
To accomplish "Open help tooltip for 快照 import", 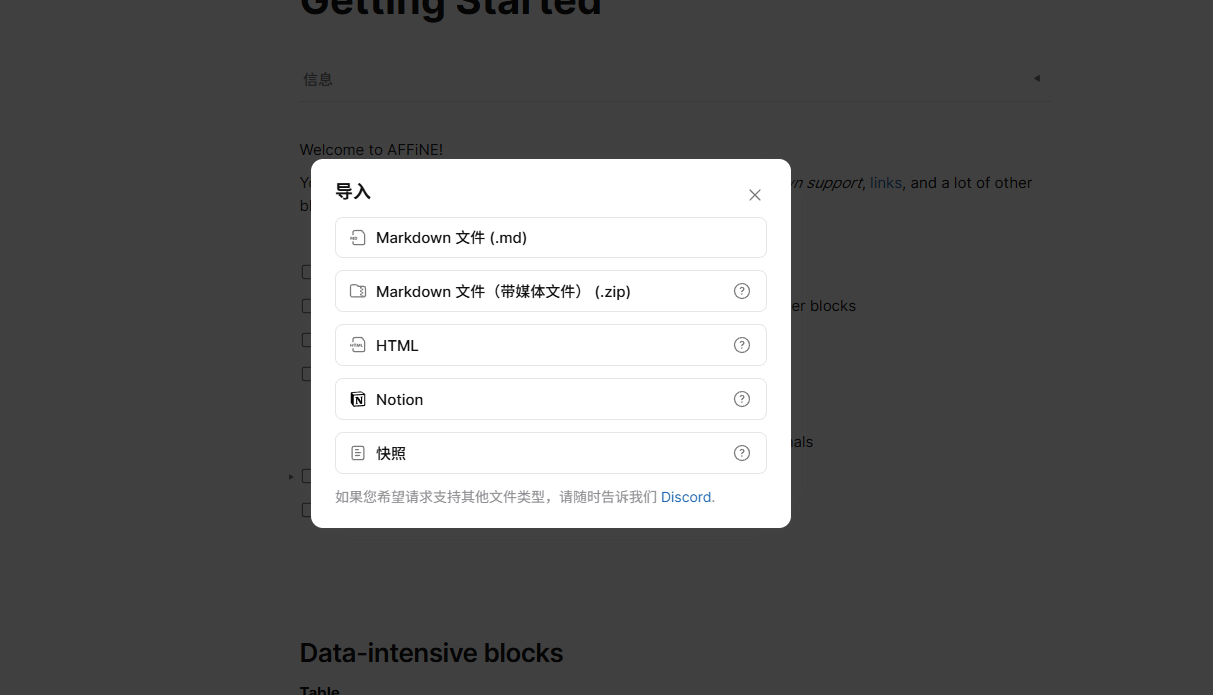I will coord(742,454).
